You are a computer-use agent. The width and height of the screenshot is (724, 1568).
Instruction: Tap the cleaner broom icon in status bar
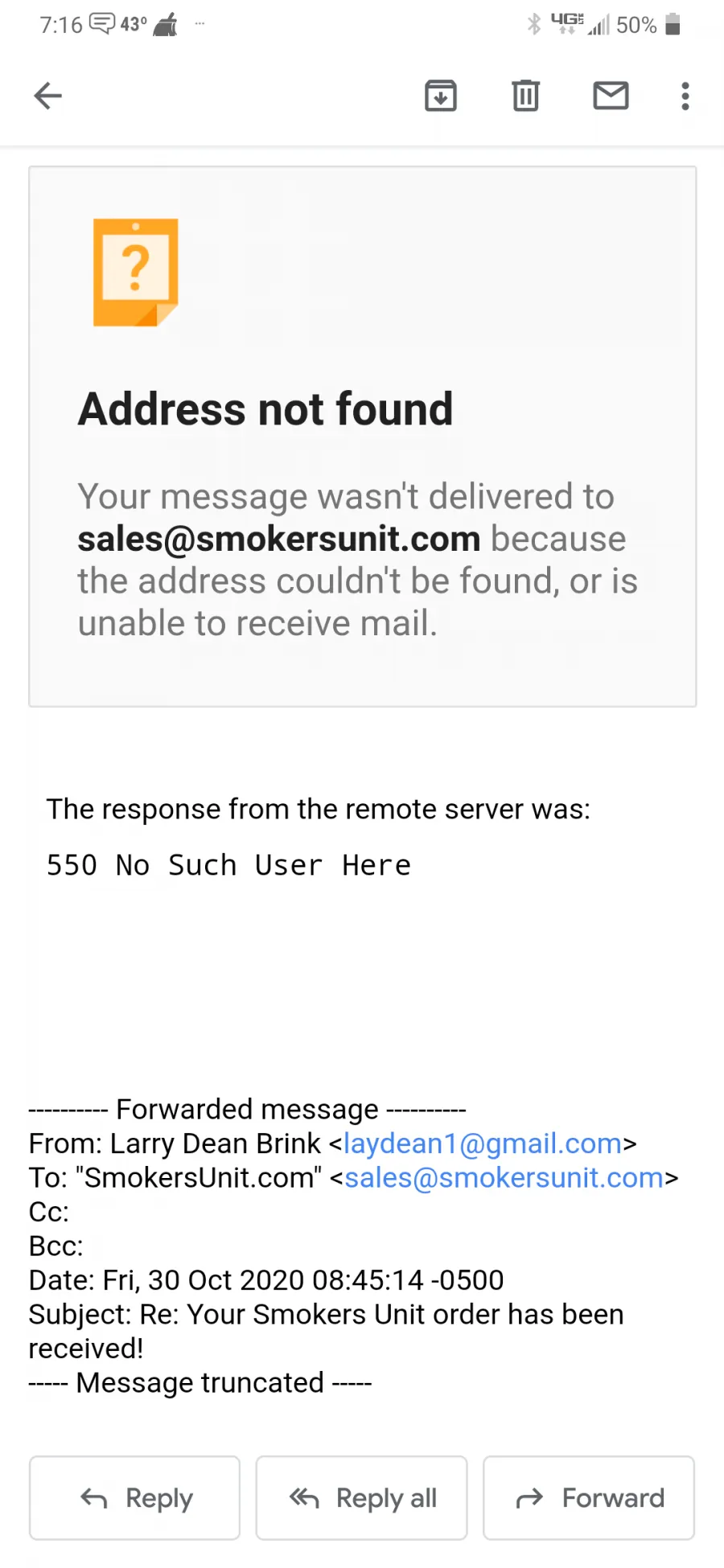coord(166,24)
